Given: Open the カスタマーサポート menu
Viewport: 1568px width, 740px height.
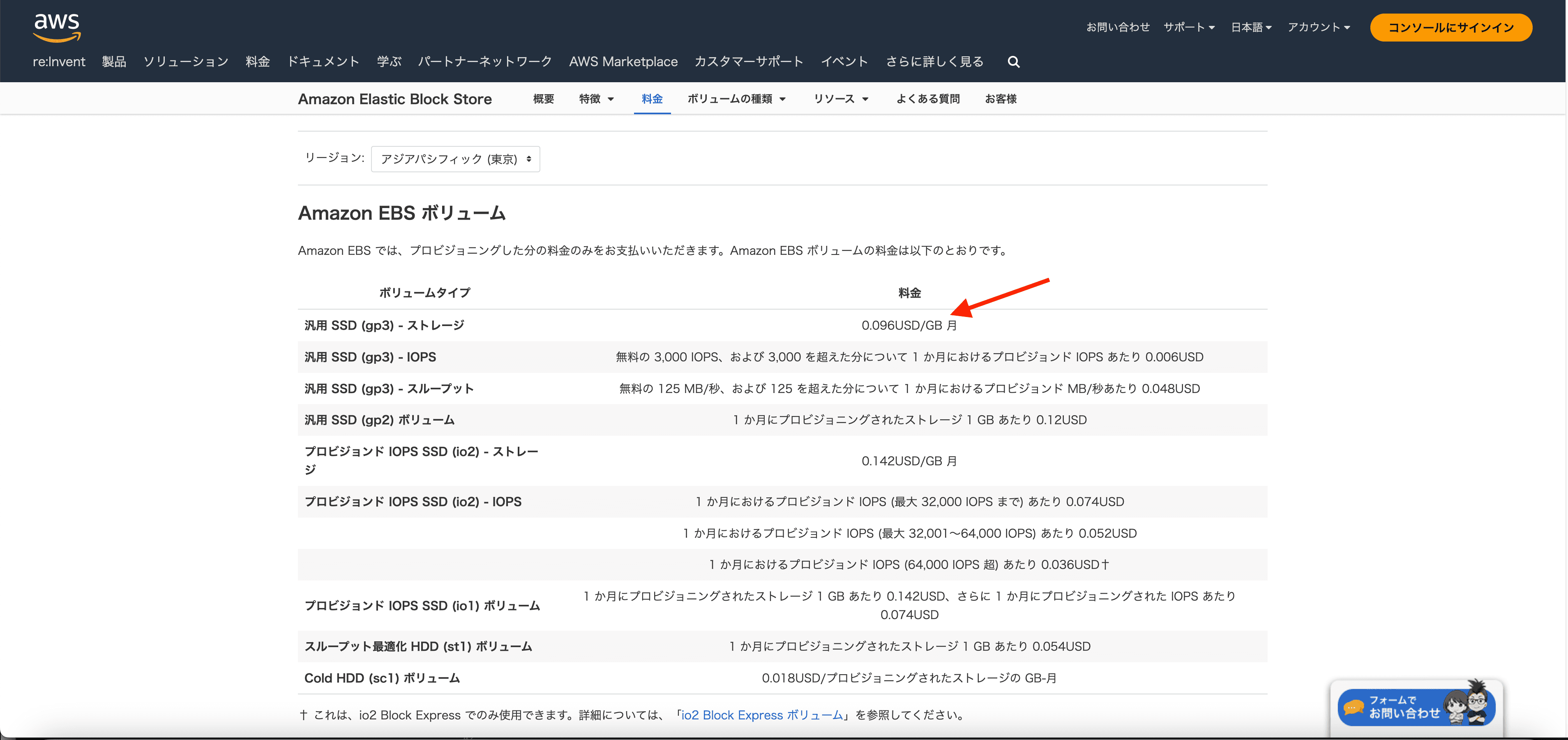Looking at the screenshot, I should click(x=749, y=62).
